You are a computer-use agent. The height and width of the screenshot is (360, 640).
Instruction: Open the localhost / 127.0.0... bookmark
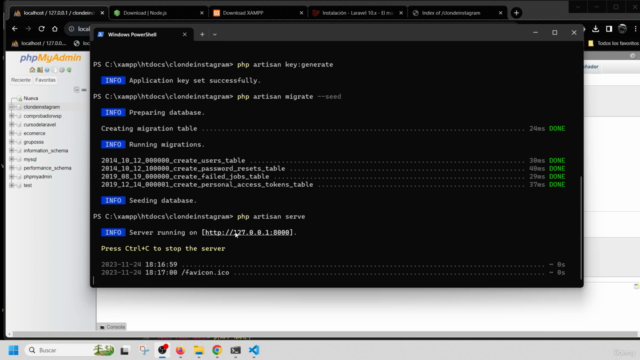(x=39, y=43)
